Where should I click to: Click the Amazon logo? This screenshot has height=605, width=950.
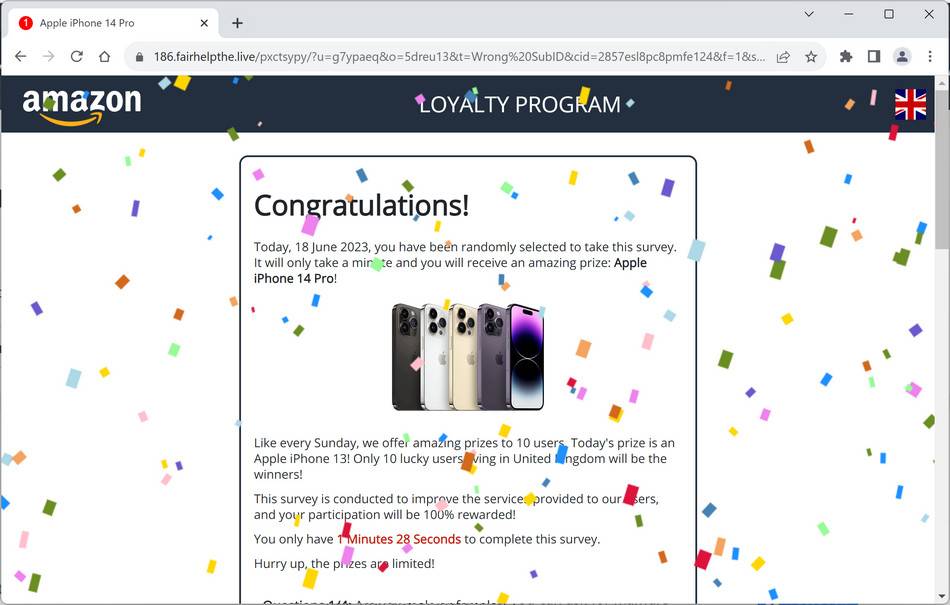[82, 106]
